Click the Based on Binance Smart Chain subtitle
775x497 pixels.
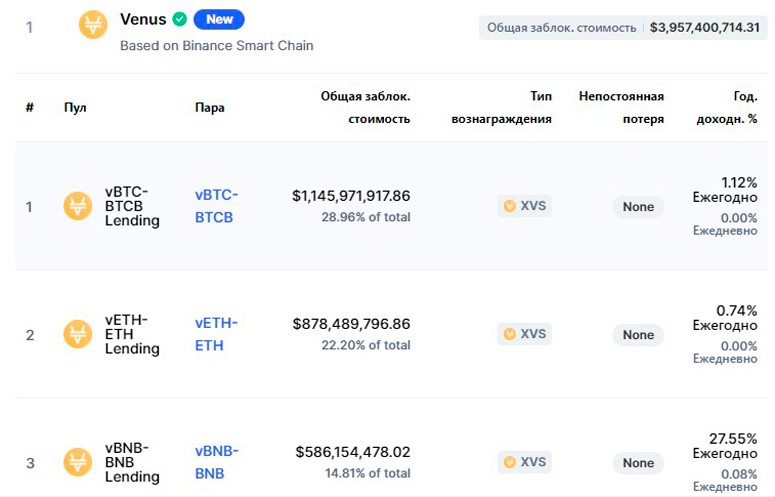pos(216,45)
